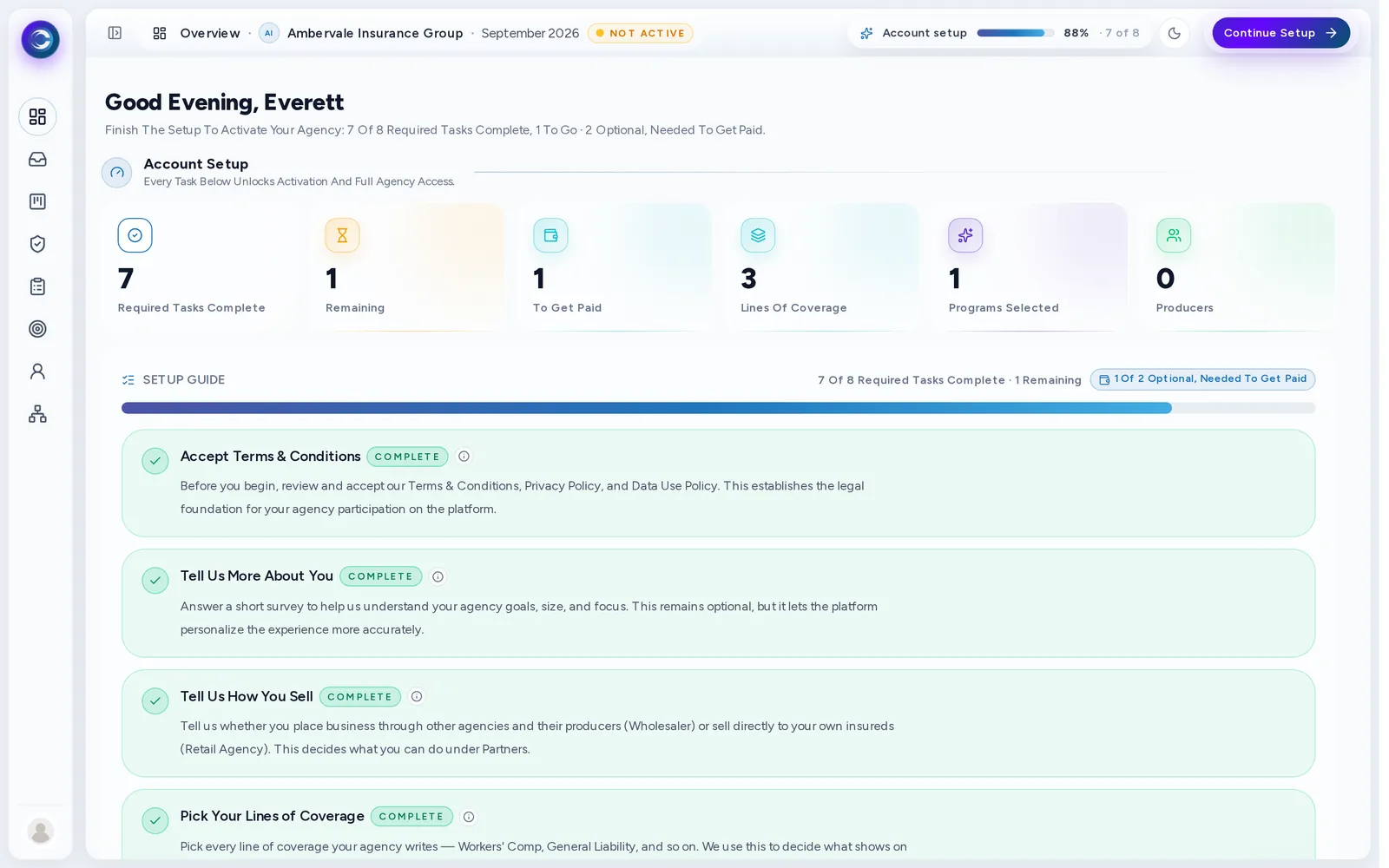Click info icon beside Tell Us How You Sell

tap(417, 696)
